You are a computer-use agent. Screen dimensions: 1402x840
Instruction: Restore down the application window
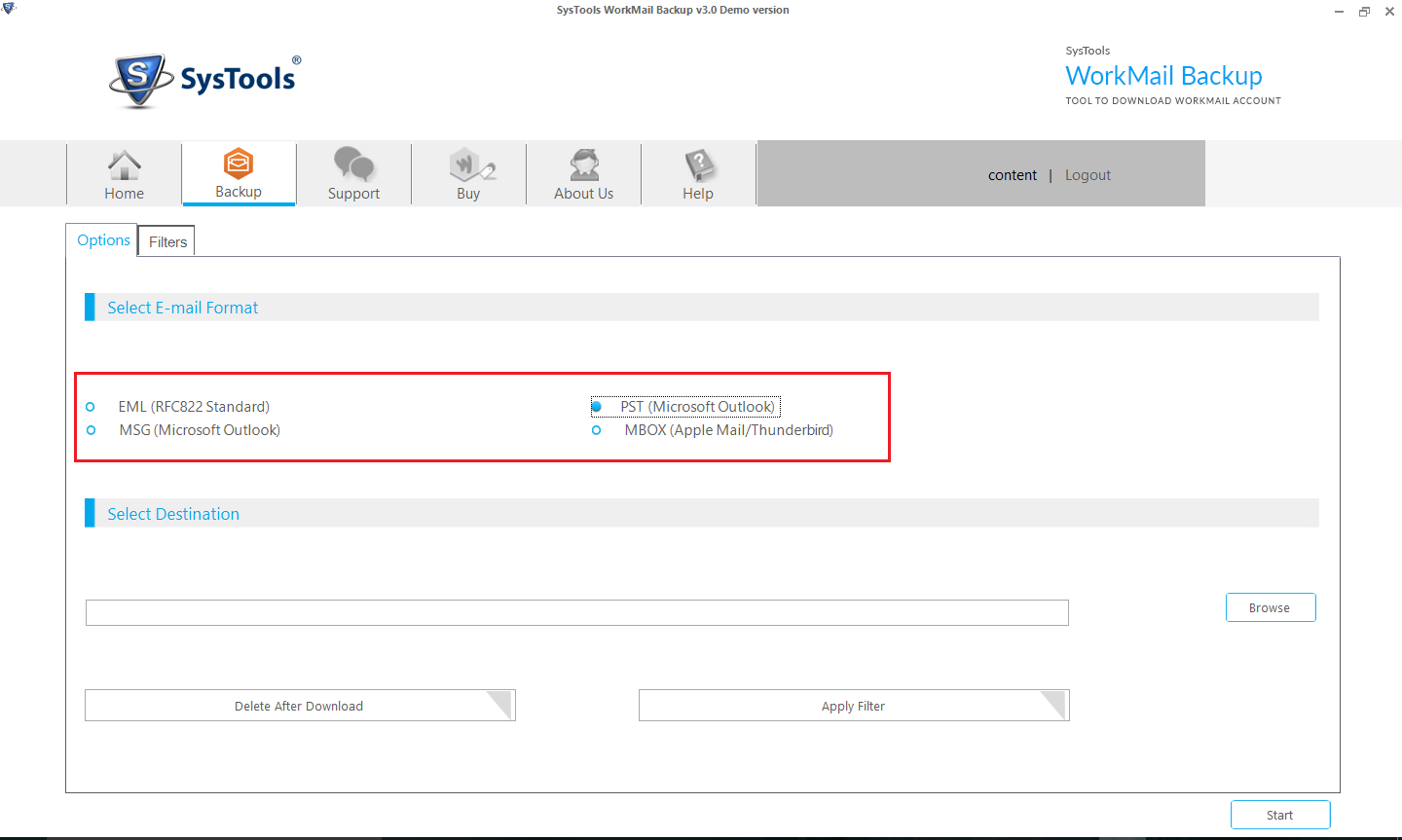1364,12
